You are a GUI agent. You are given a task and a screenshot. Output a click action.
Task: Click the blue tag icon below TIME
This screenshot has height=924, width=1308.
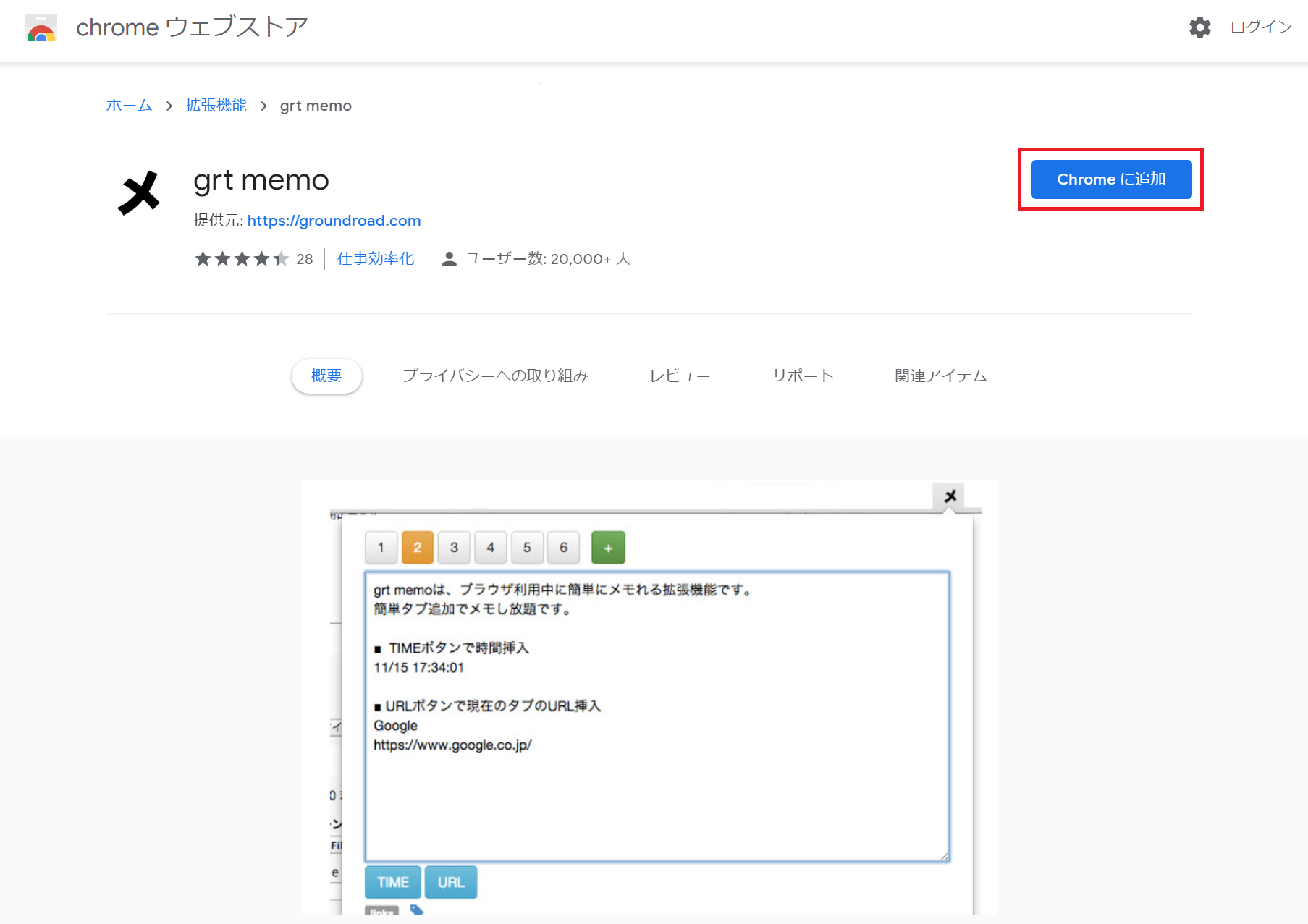(417, 910)
